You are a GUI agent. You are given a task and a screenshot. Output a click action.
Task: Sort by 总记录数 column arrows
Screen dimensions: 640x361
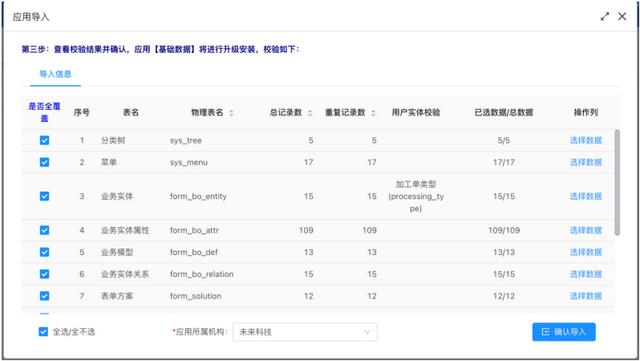[310, 113]
